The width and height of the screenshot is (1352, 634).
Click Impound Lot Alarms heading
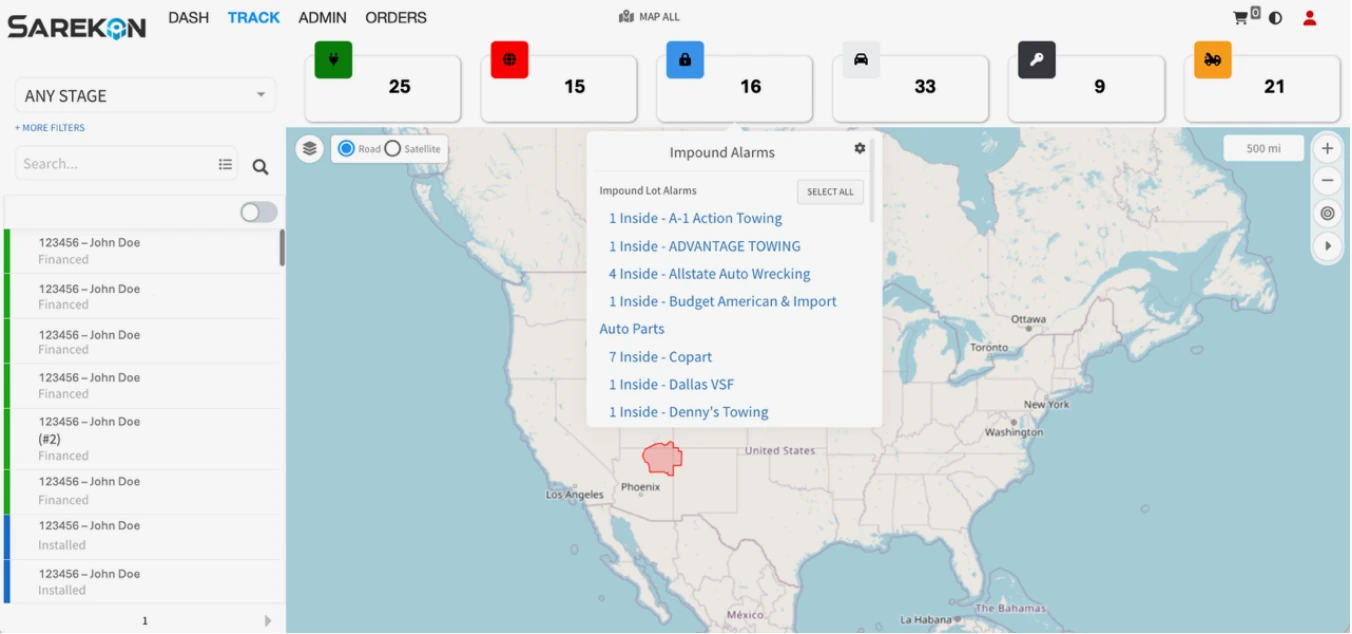tap(648, 191)
